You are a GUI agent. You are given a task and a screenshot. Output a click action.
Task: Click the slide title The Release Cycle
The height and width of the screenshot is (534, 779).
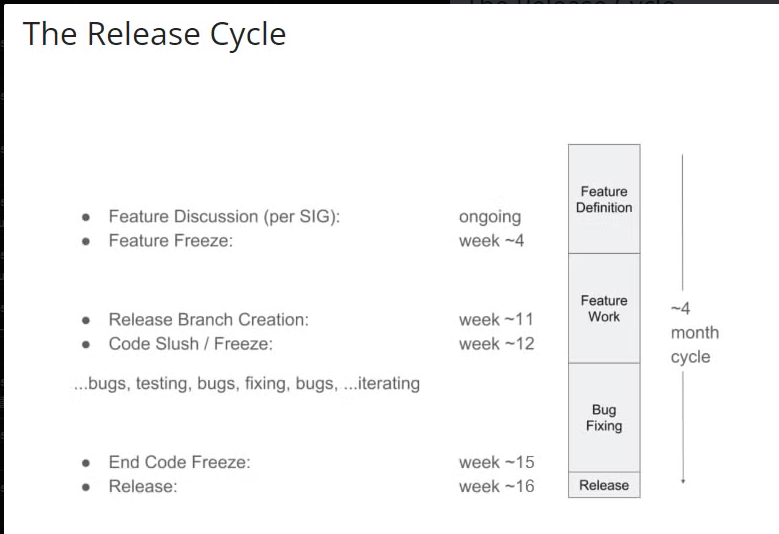tap(154, 35)
